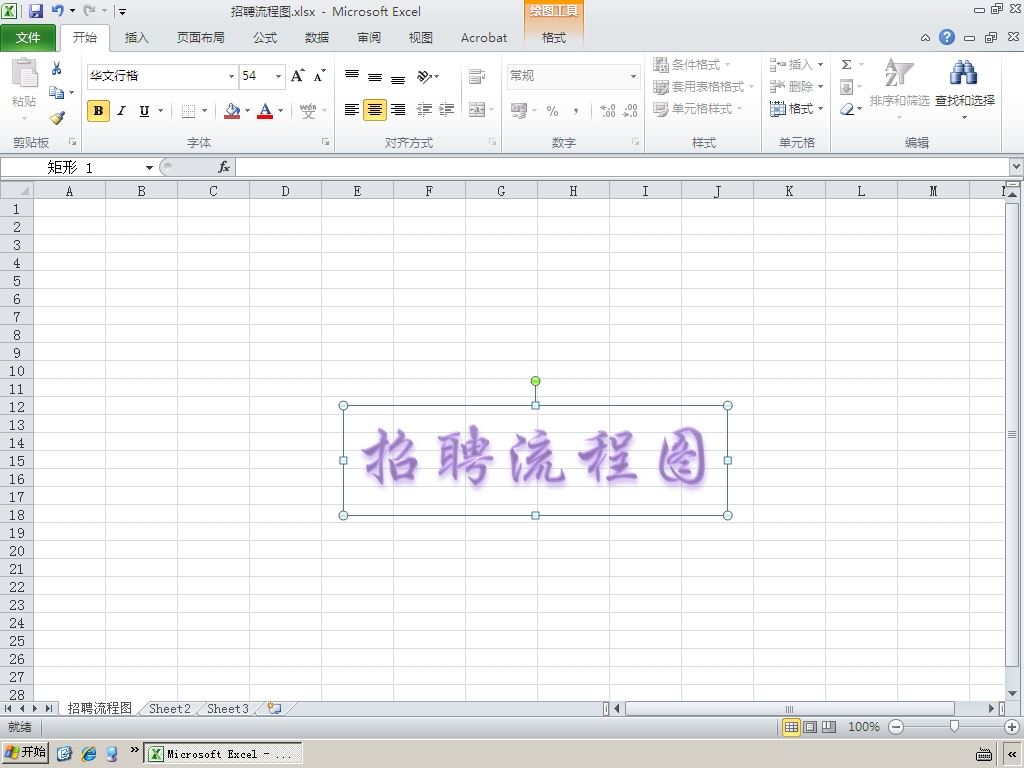
Task: Insert function using the fx button
Action: 223,167
